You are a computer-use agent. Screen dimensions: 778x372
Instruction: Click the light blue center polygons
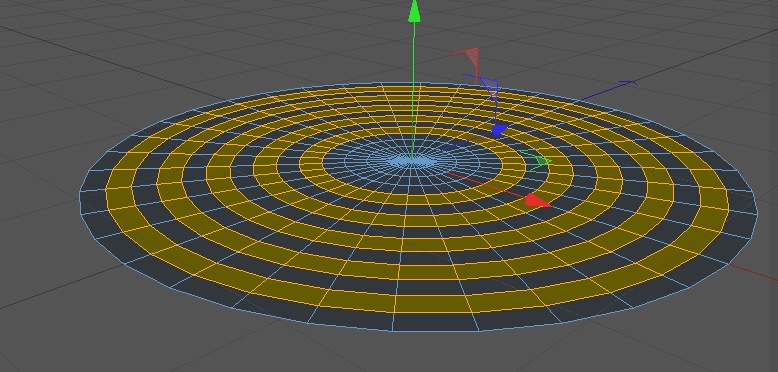tap(411, 161)
